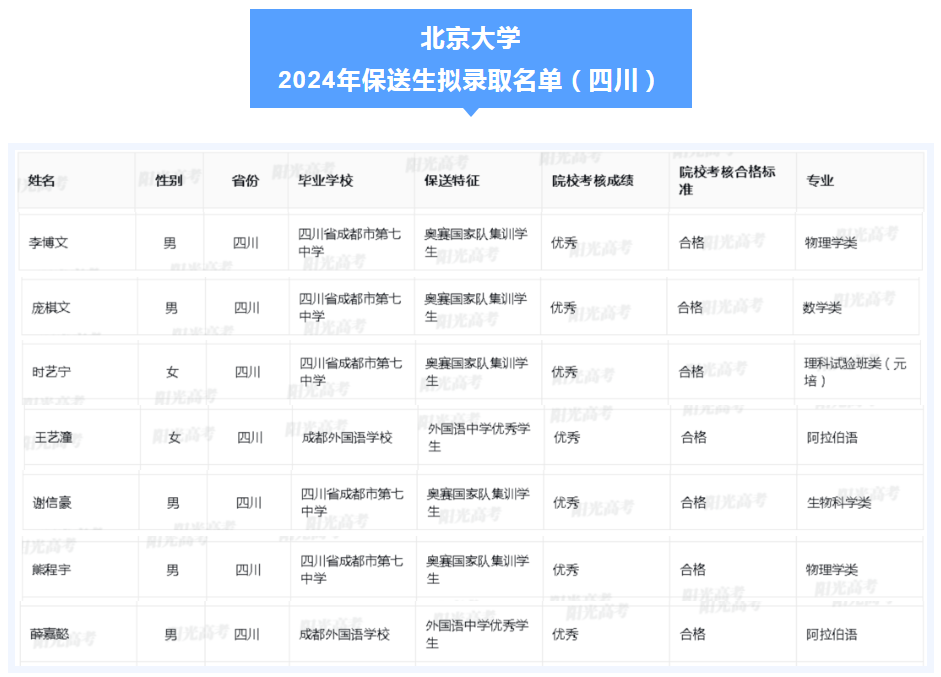Select the 院校考核成绩 column header

coord(593,181)
